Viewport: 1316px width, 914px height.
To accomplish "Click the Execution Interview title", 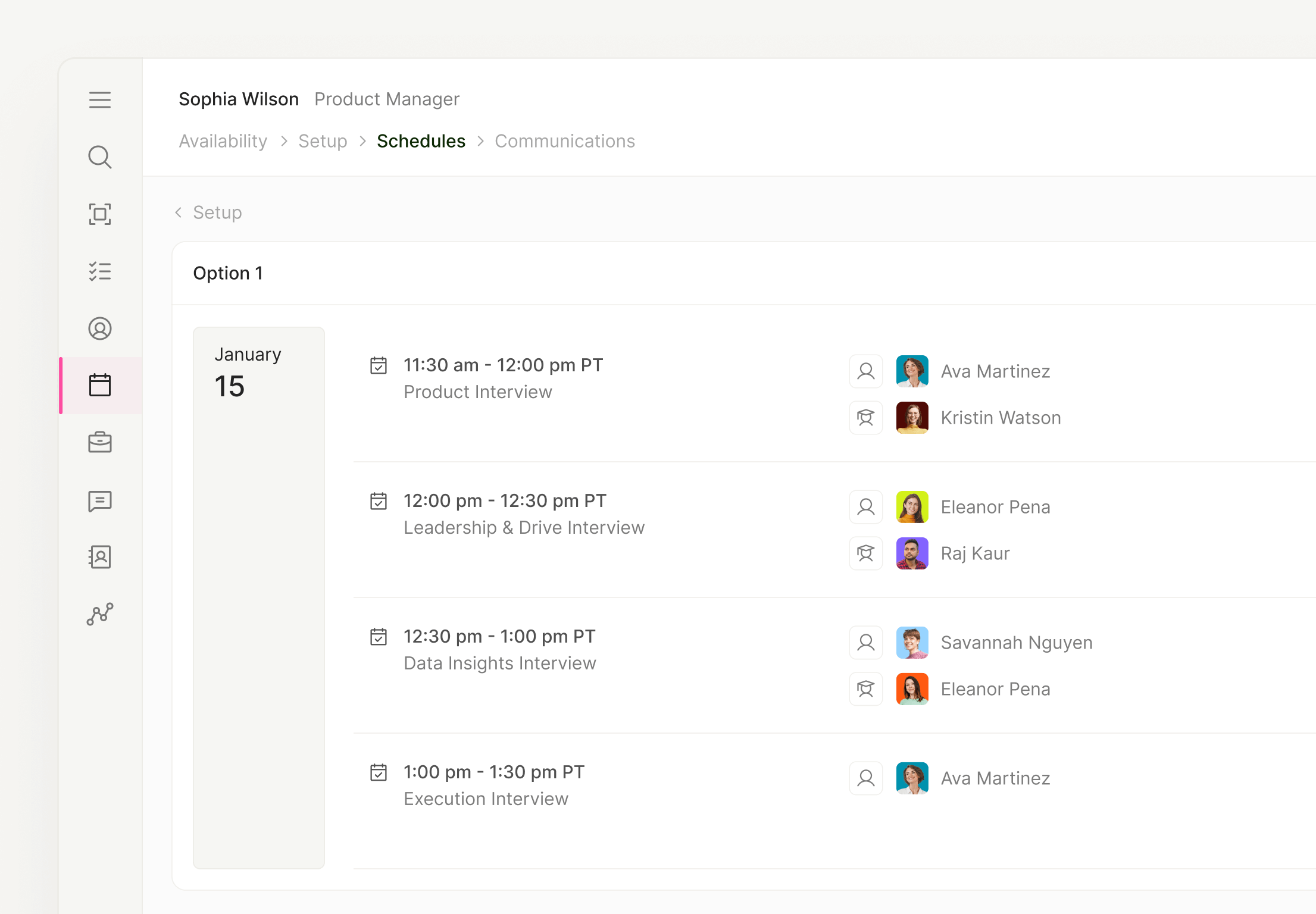I will point(486,799).
